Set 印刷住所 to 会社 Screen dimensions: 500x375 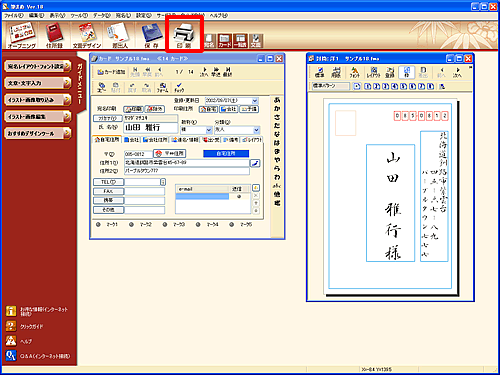click(229, 109)
